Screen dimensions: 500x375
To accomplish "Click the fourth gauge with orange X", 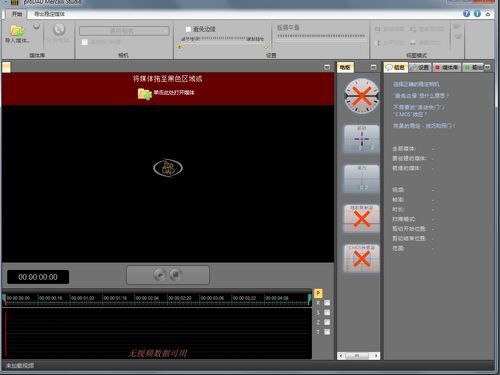I will click(x=362, y=219).
